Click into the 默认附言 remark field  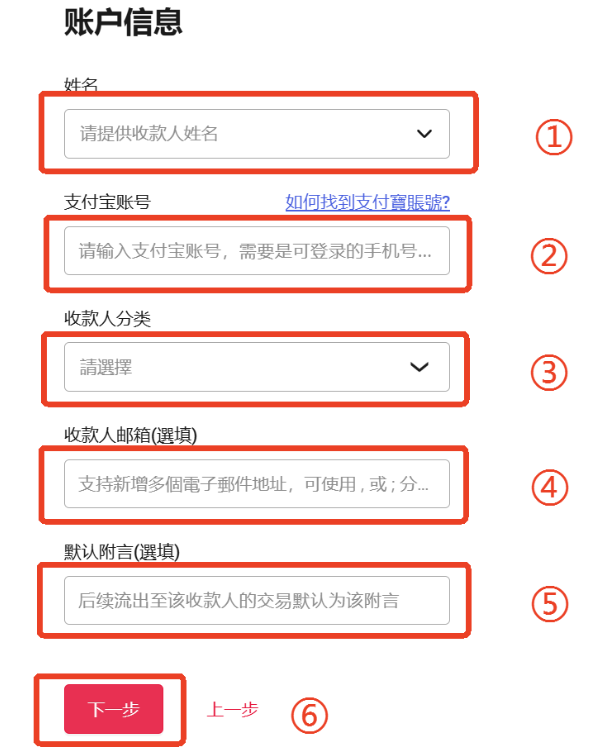click(x=257, y=600)
